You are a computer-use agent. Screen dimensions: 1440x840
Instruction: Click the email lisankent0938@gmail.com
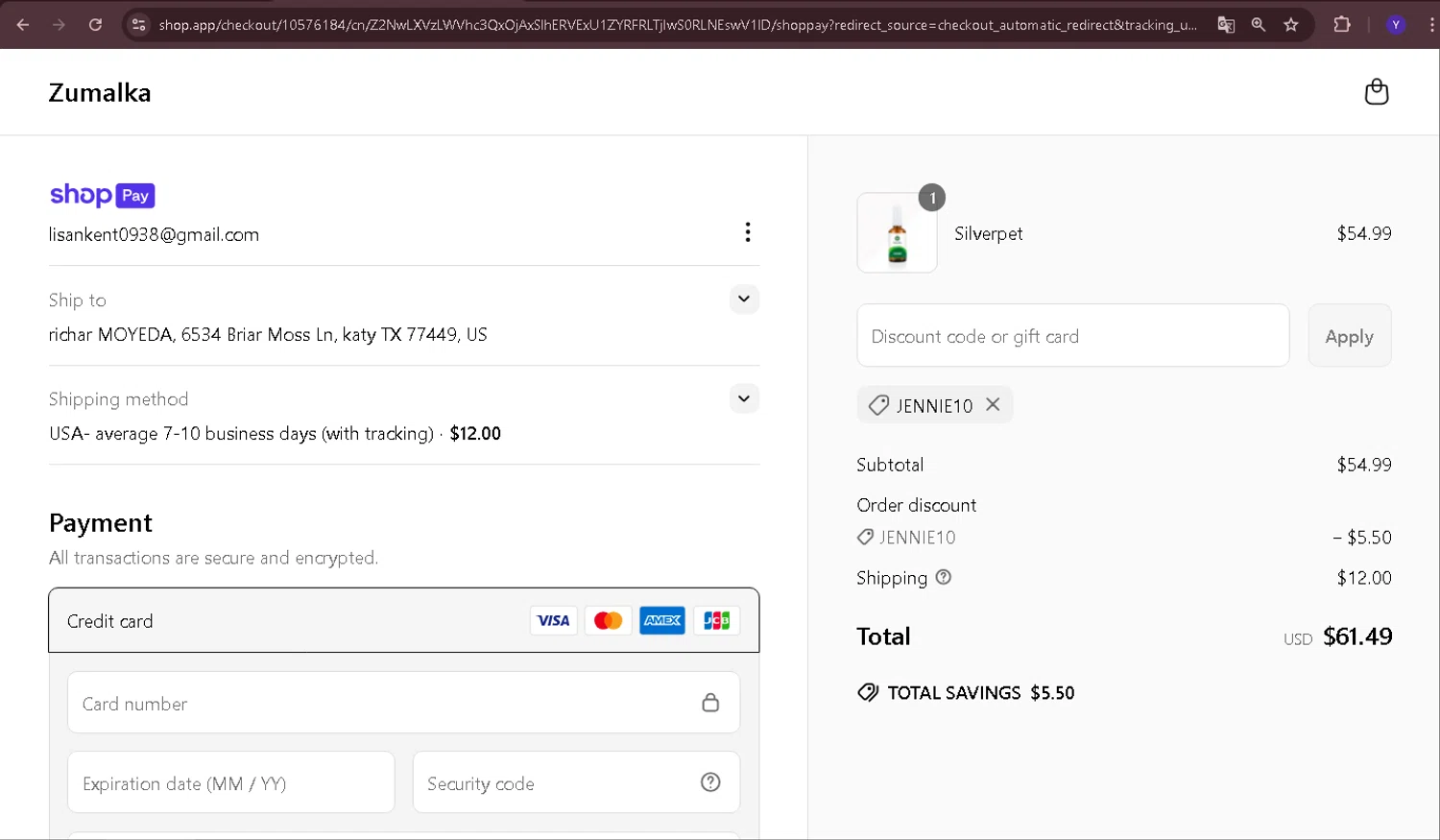pyautogui.click(x=154, y=234)
